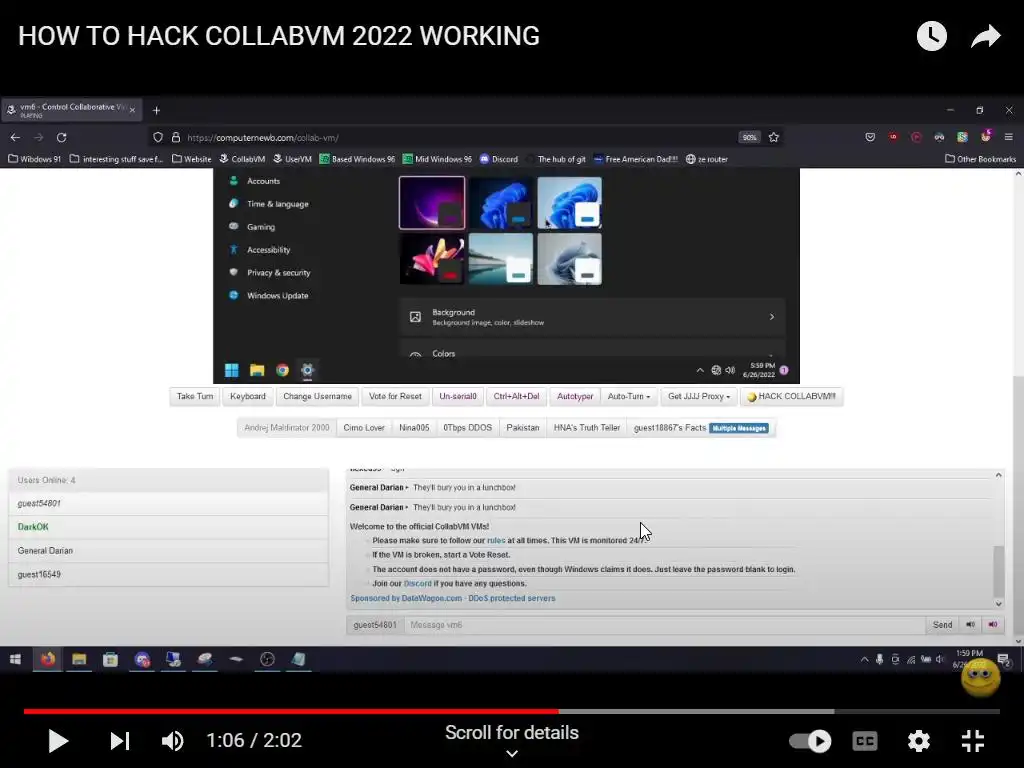This screenshot has height=768, width=1024.
Task: Click the Share arrow icon
Action: (985, 36)
